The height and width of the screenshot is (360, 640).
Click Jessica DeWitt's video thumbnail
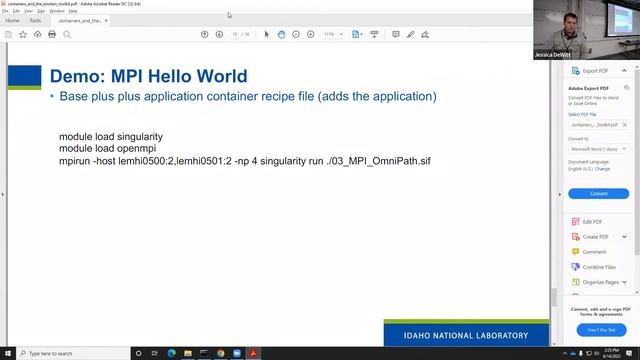pyautogui.click(x=587, y=30)
